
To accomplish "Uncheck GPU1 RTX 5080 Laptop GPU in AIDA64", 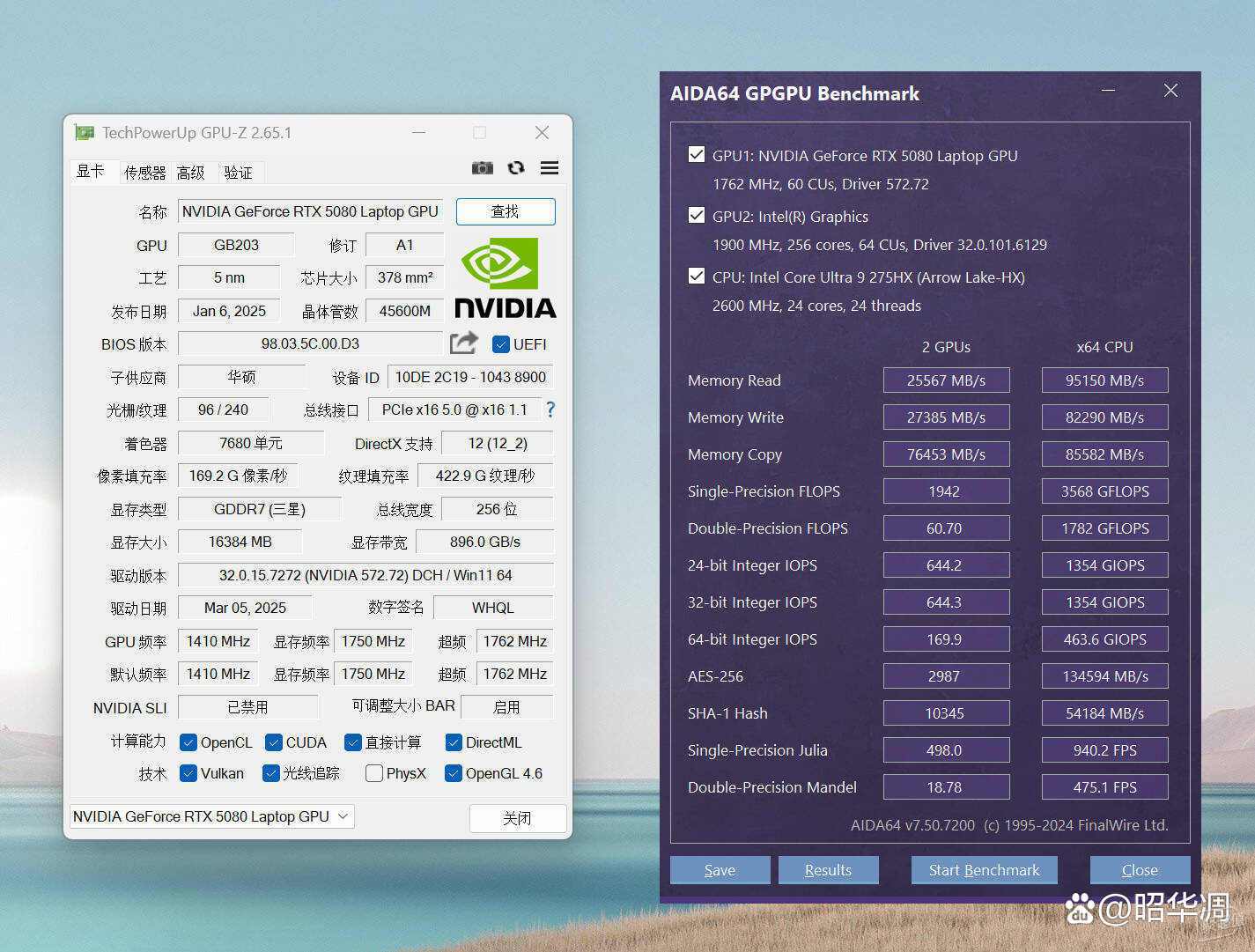I will [x=697, y=155].
